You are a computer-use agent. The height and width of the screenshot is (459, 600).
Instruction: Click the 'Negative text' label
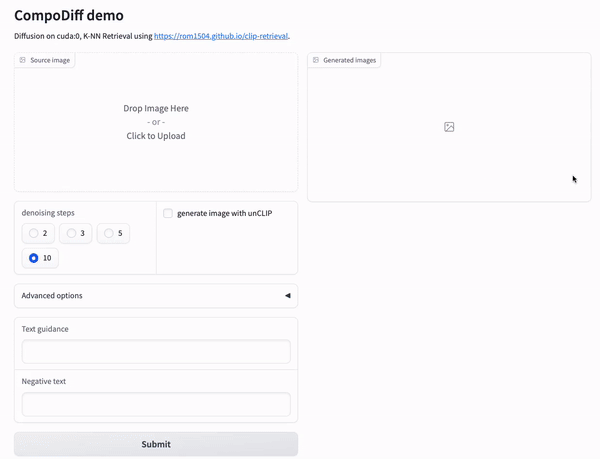point(44,381)
